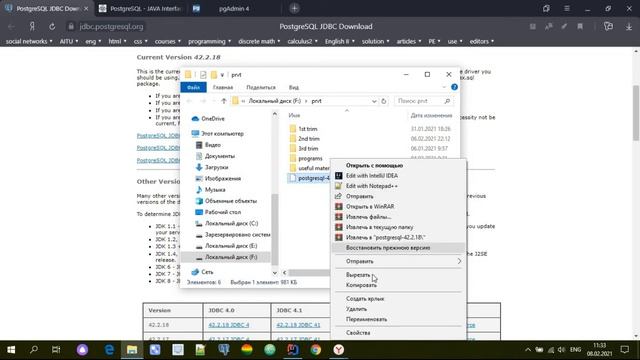Open Свойства from context menu
The height and width of the screenshot is (360, 640).
point(358,333)
